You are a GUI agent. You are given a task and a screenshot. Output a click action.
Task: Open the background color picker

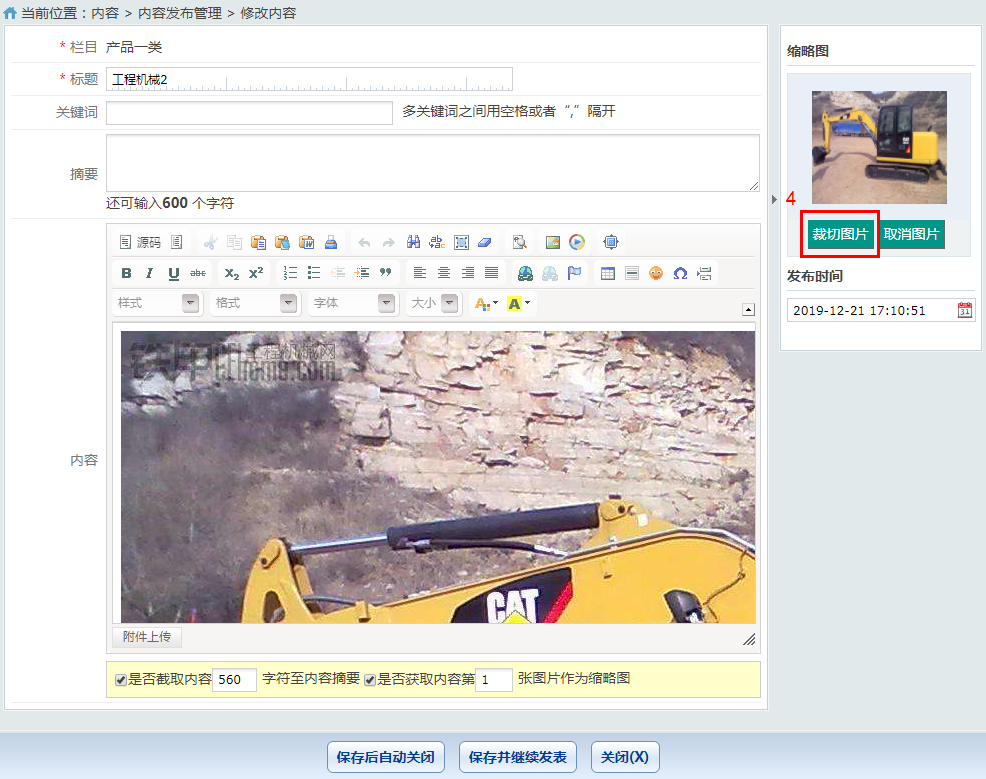click(519, 304)
